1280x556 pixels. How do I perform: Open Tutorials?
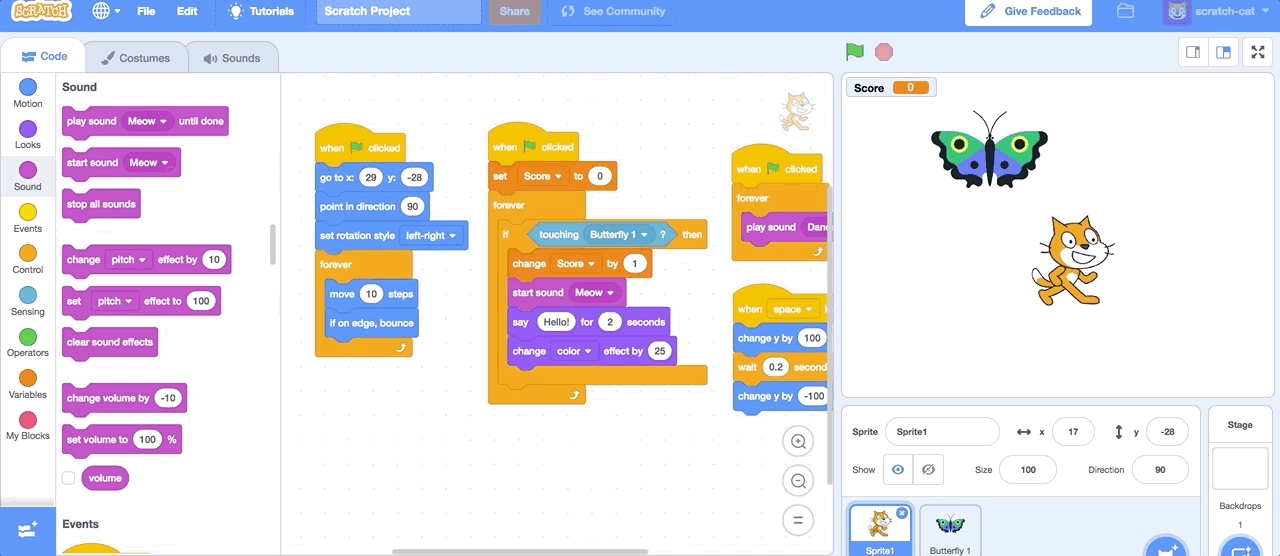tap(261, 11)
